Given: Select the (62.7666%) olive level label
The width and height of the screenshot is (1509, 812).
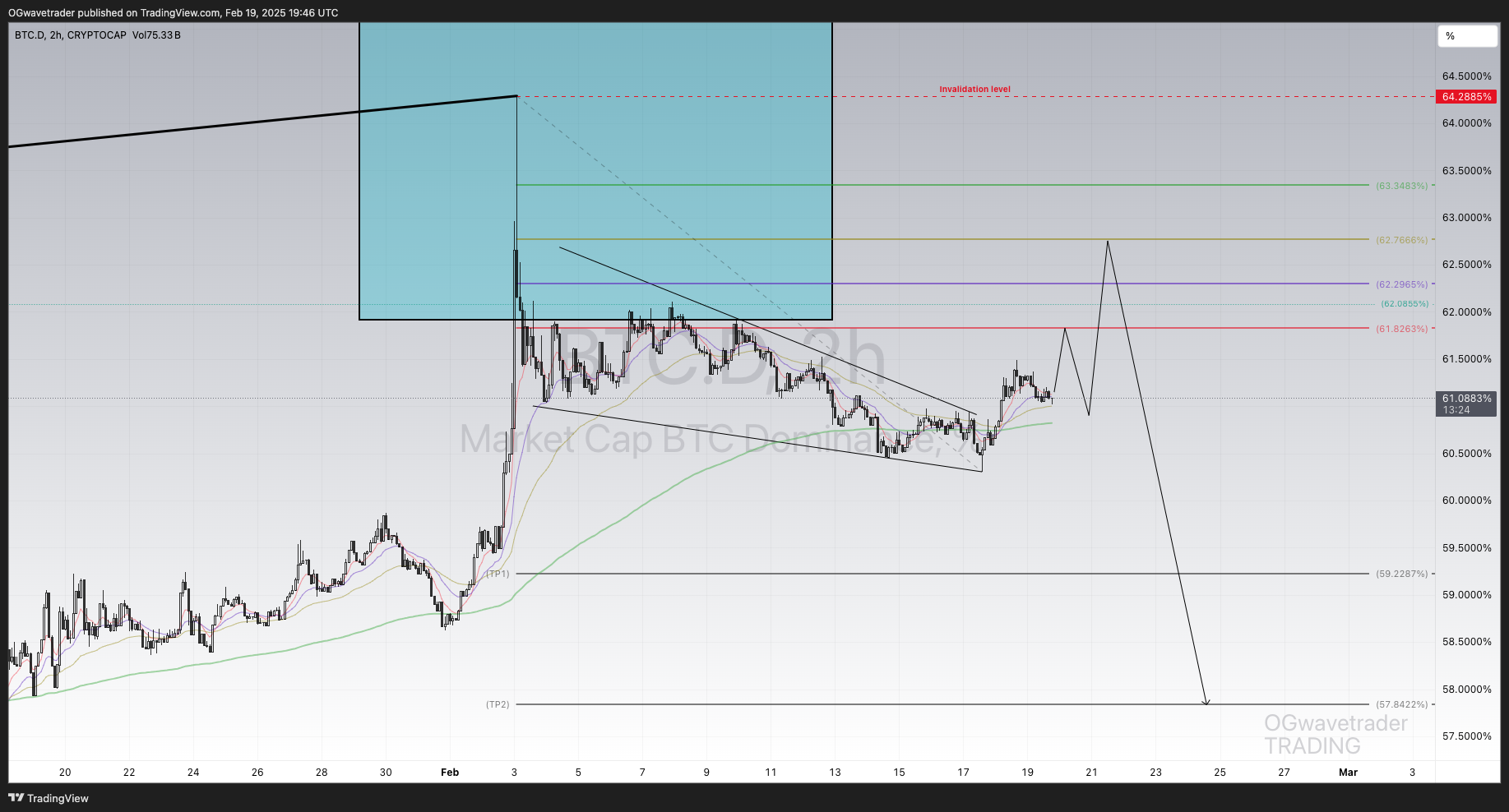Looking at the screenshot, I should coord(1401,240).
